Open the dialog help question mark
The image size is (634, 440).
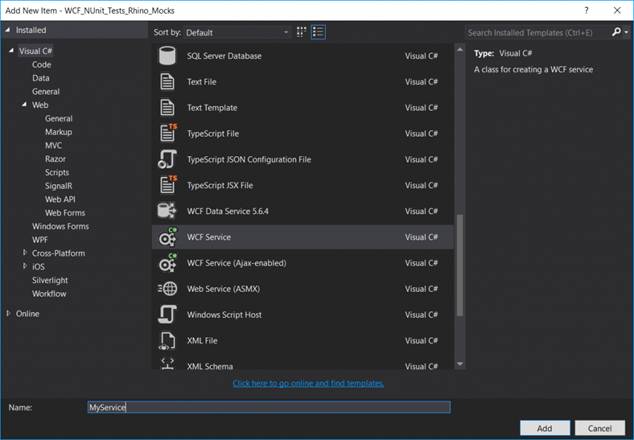click(586, 11)
